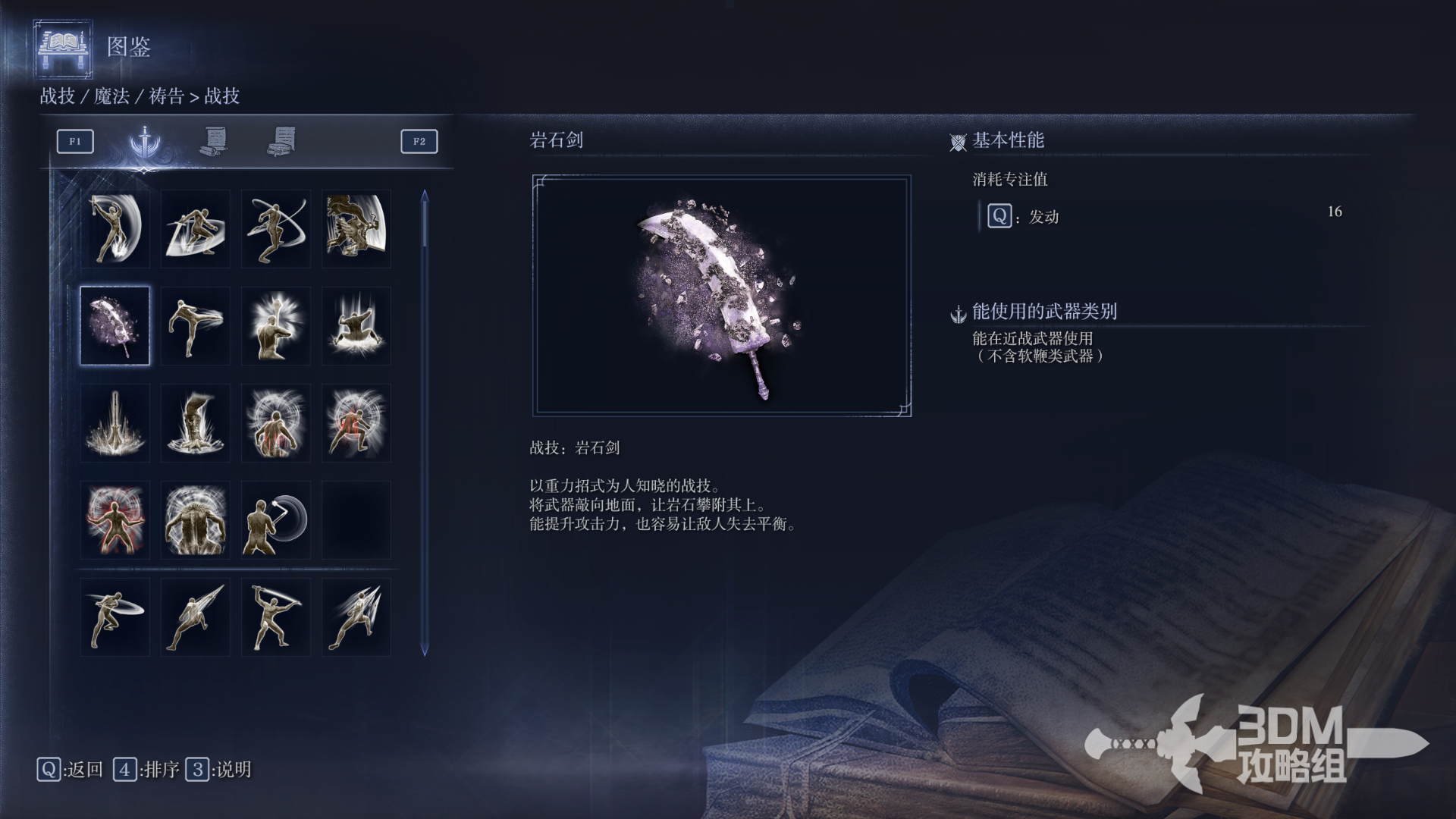
Task: Select the upward thrust skill in bottom row
Action: 195,617
